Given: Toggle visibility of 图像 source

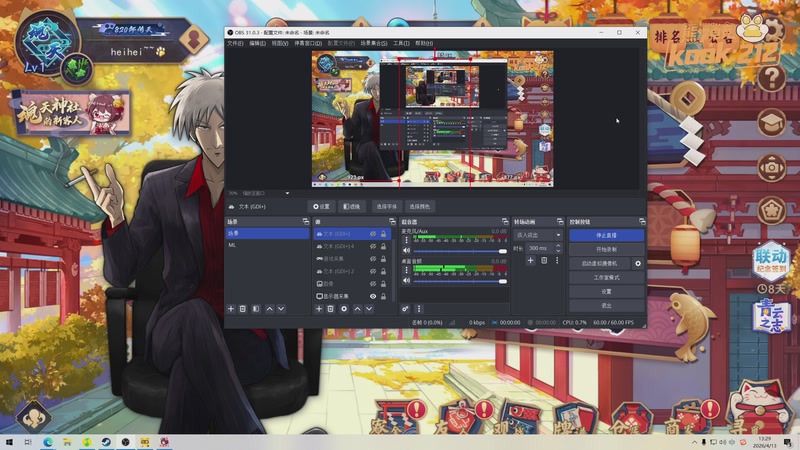Looking at the screenshot, I should click(373, 284).
